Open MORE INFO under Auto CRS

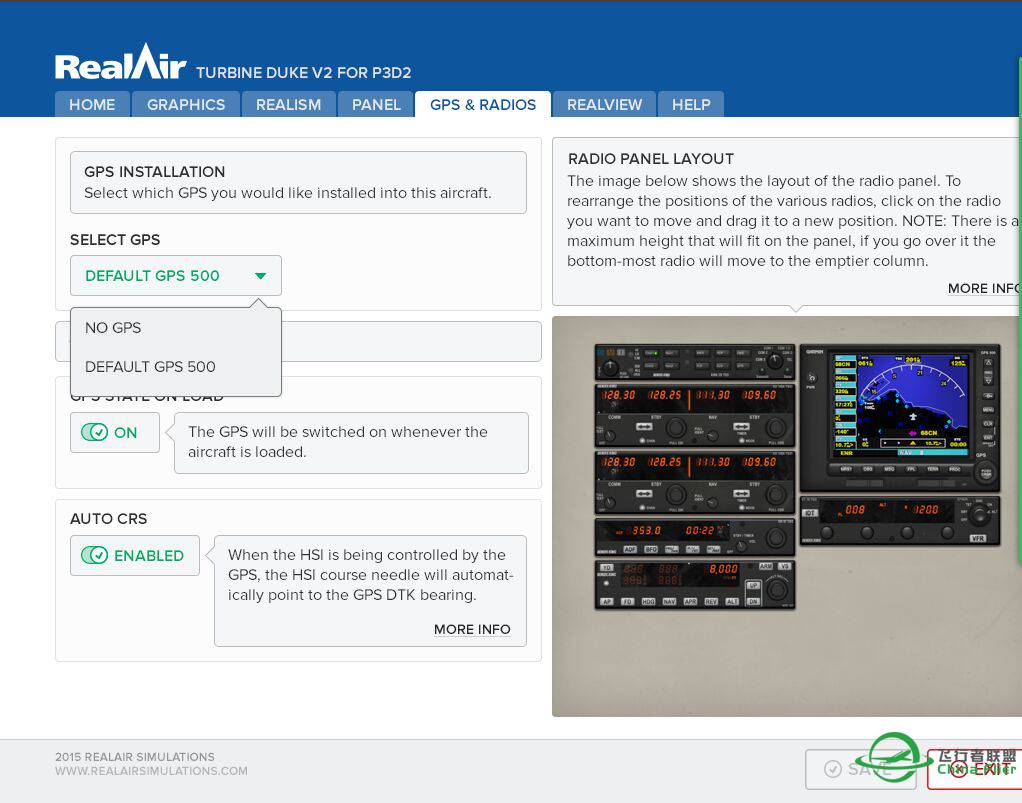pyautogui.click(x=472, y=629)
